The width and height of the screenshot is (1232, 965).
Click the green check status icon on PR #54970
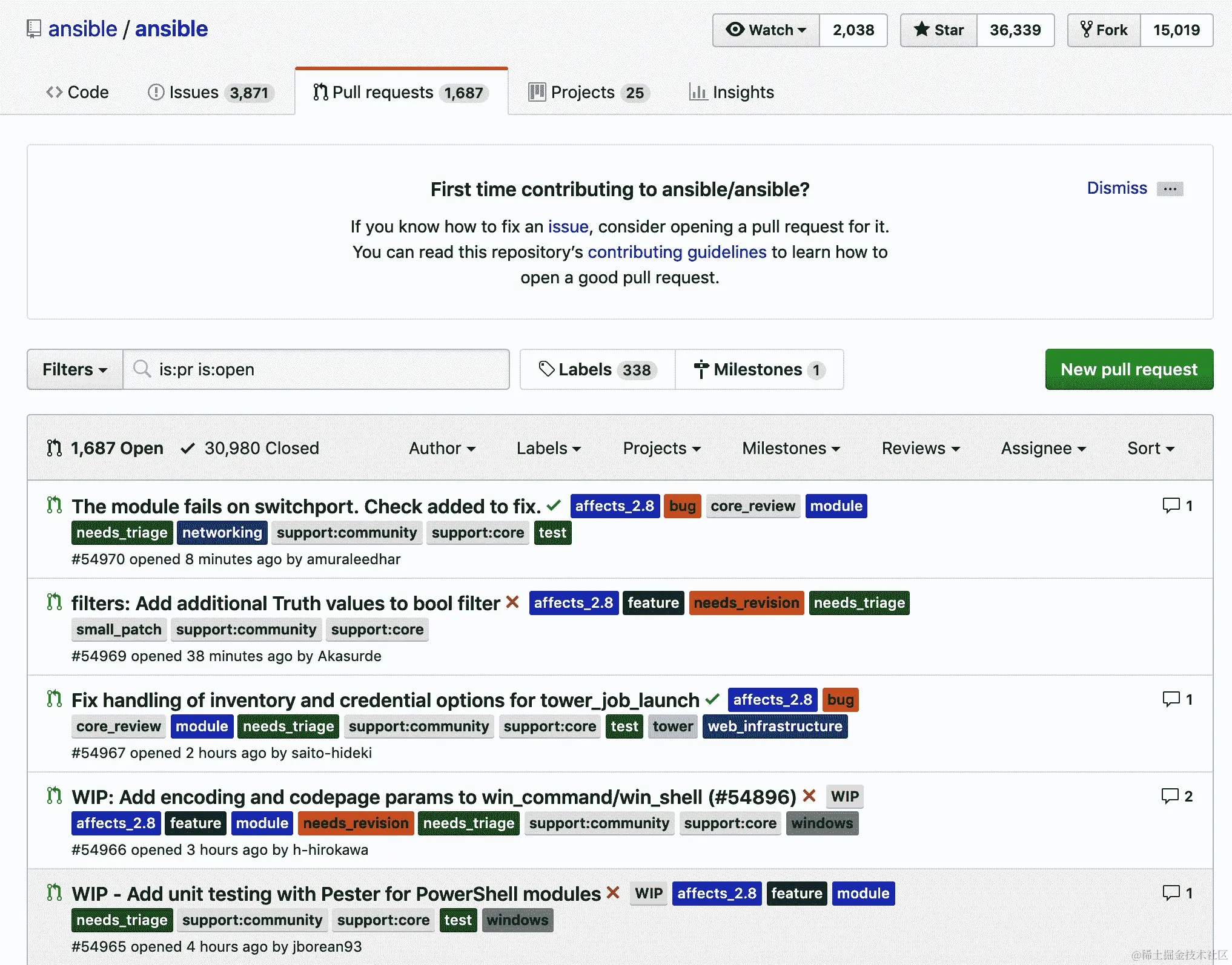(554, 506)
